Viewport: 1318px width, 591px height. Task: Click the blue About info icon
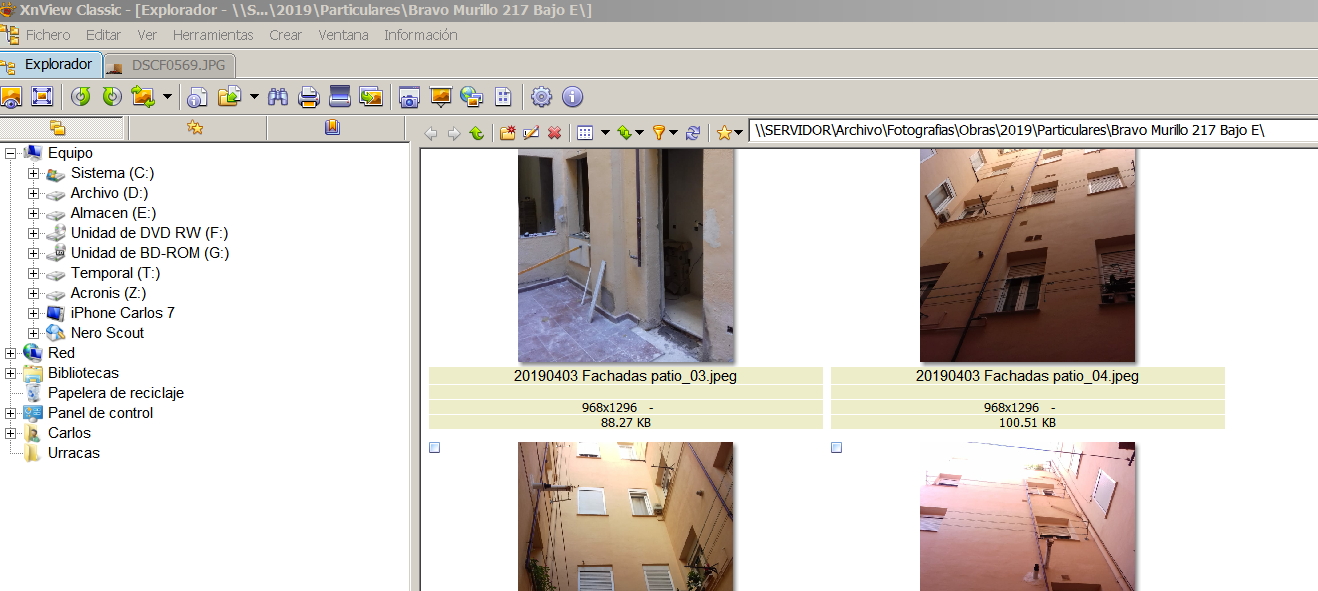pyautogui.click(x=572, y=97)
